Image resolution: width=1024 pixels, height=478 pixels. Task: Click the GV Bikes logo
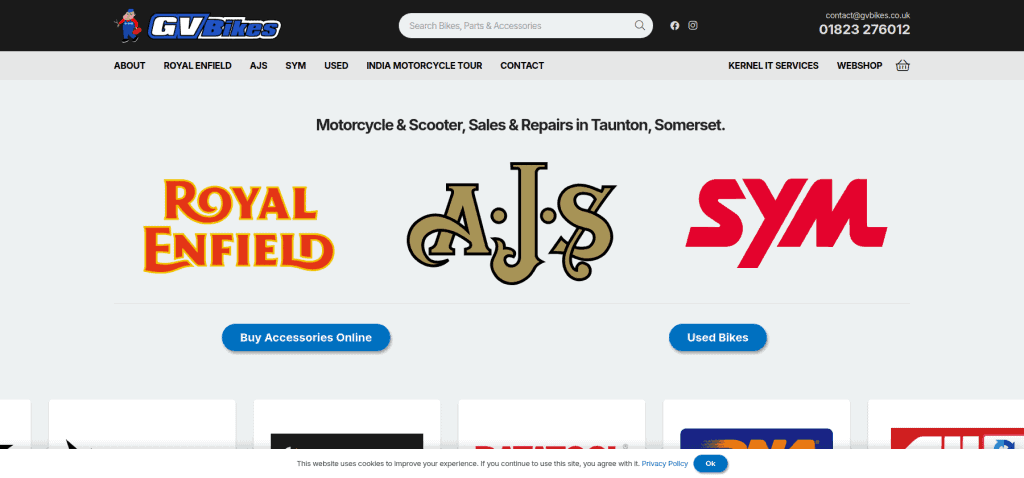(x=197, y=25)
